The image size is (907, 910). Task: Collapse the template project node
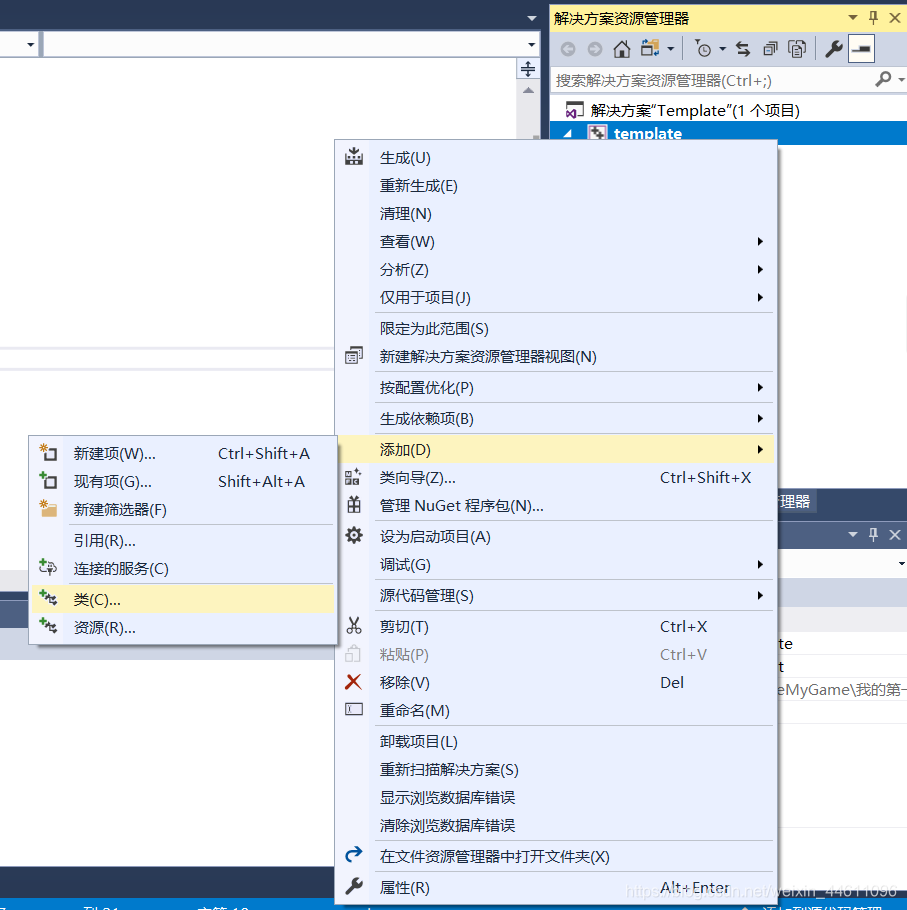[x=568, y=133]
